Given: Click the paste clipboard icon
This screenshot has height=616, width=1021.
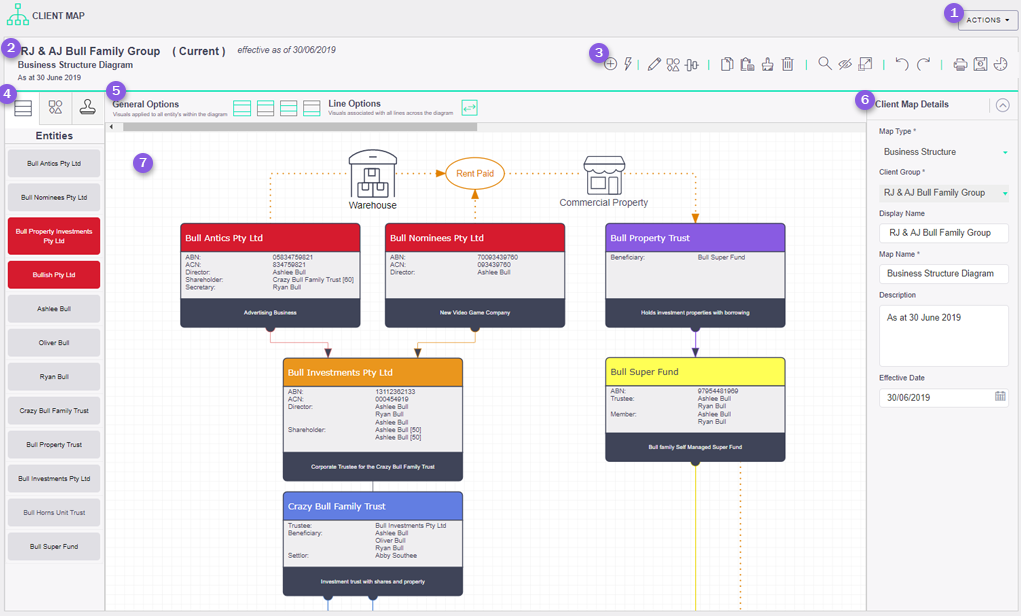Looking at the screenshot, I should click(748, 64).
